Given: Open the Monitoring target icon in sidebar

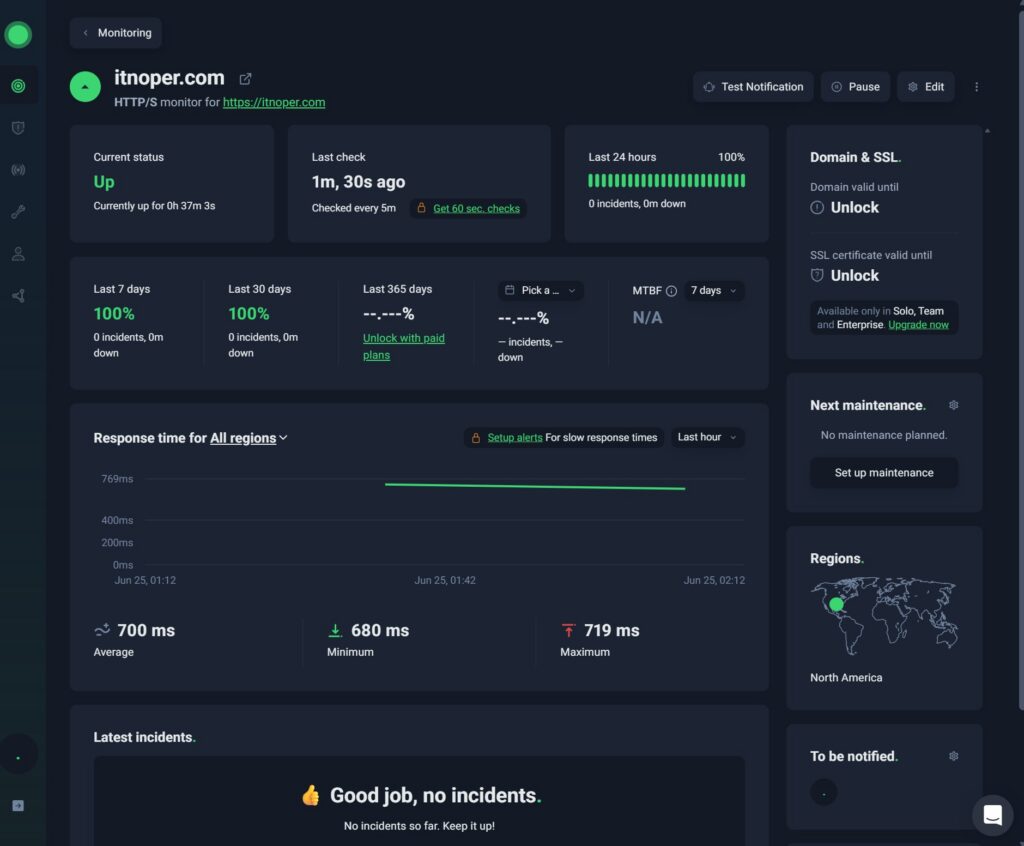Looking at the screenshot, I should (x=18, y=86).
